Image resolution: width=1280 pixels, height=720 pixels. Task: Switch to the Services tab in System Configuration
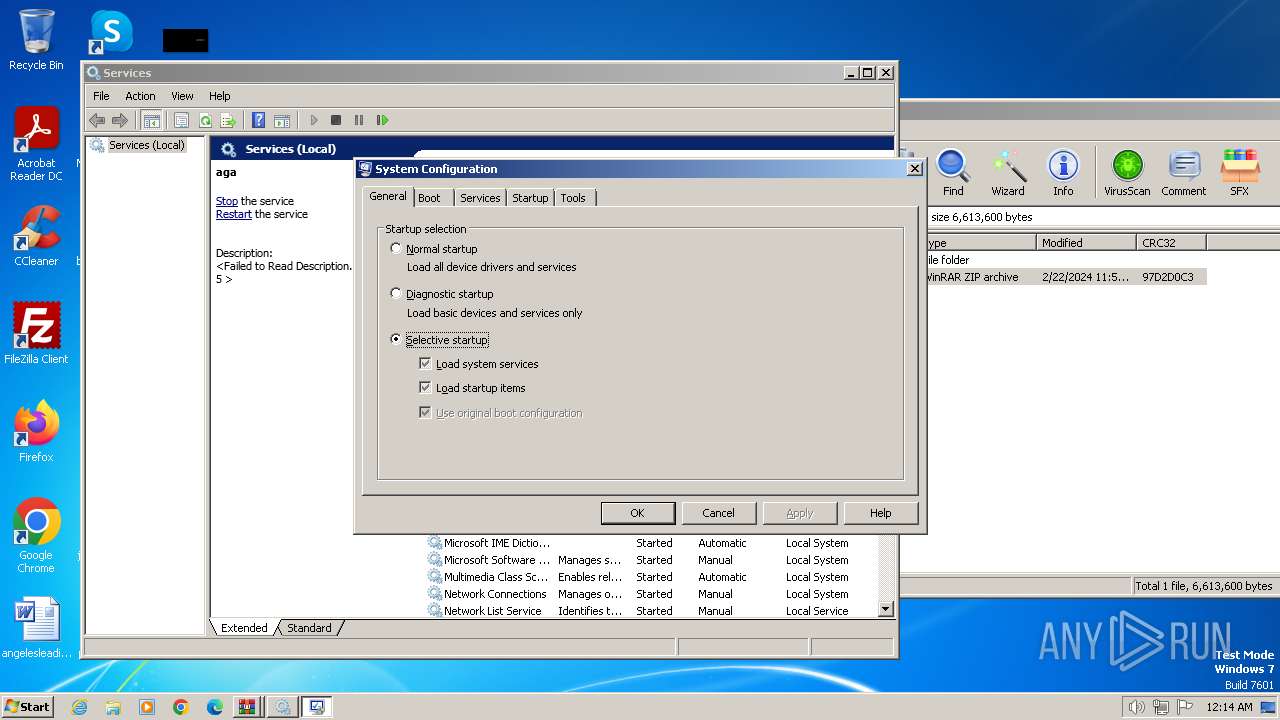pos(480,198)
